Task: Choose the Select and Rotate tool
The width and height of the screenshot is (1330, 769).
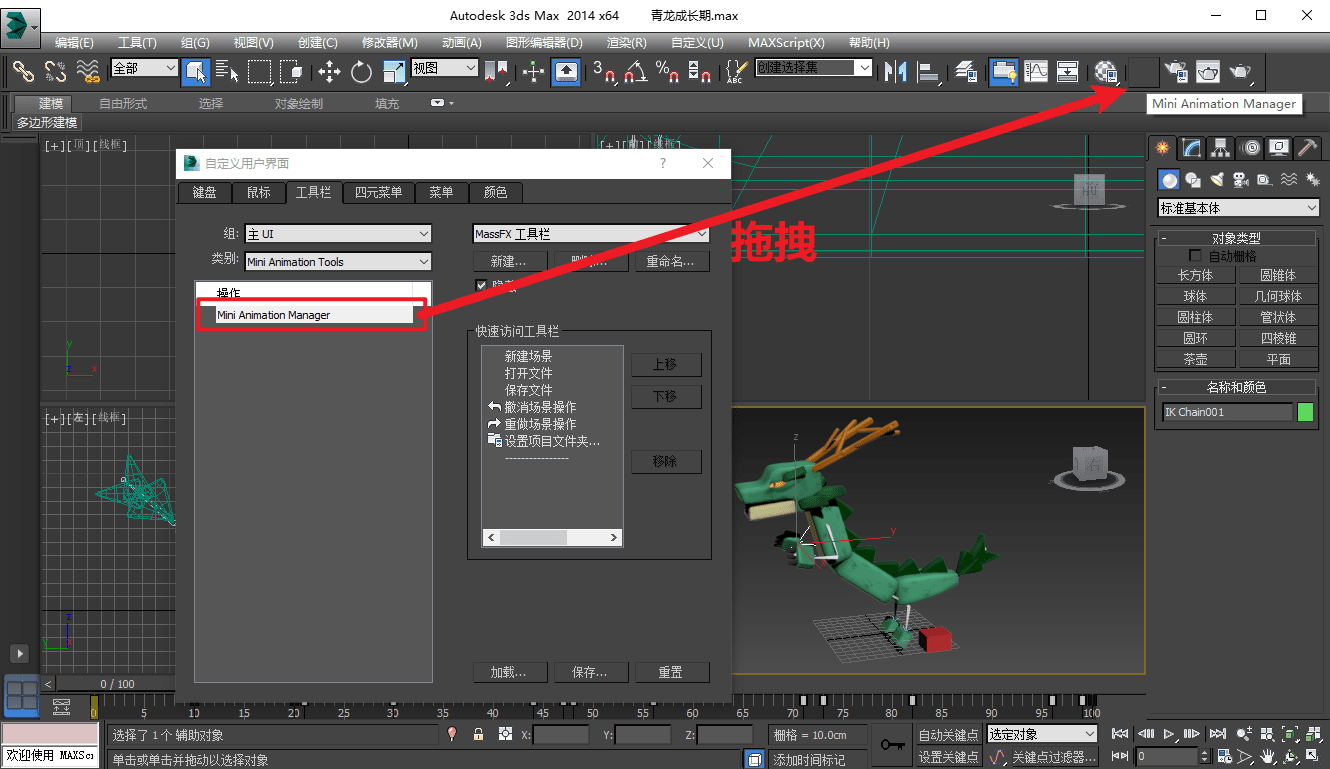Action: click(361, 71)
